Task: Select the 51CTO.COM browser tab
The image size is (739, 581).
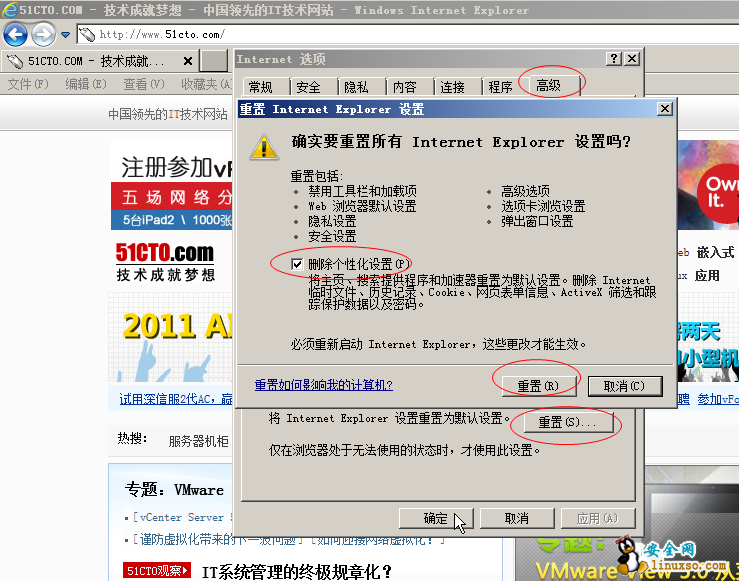Action: tap(99, 61)
